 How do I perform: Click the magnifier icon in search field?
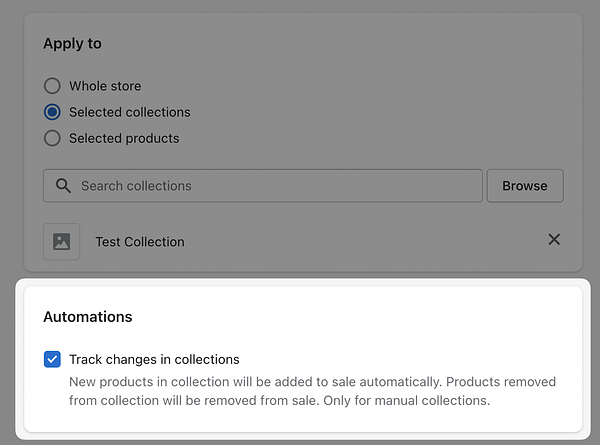click(63, 186)
